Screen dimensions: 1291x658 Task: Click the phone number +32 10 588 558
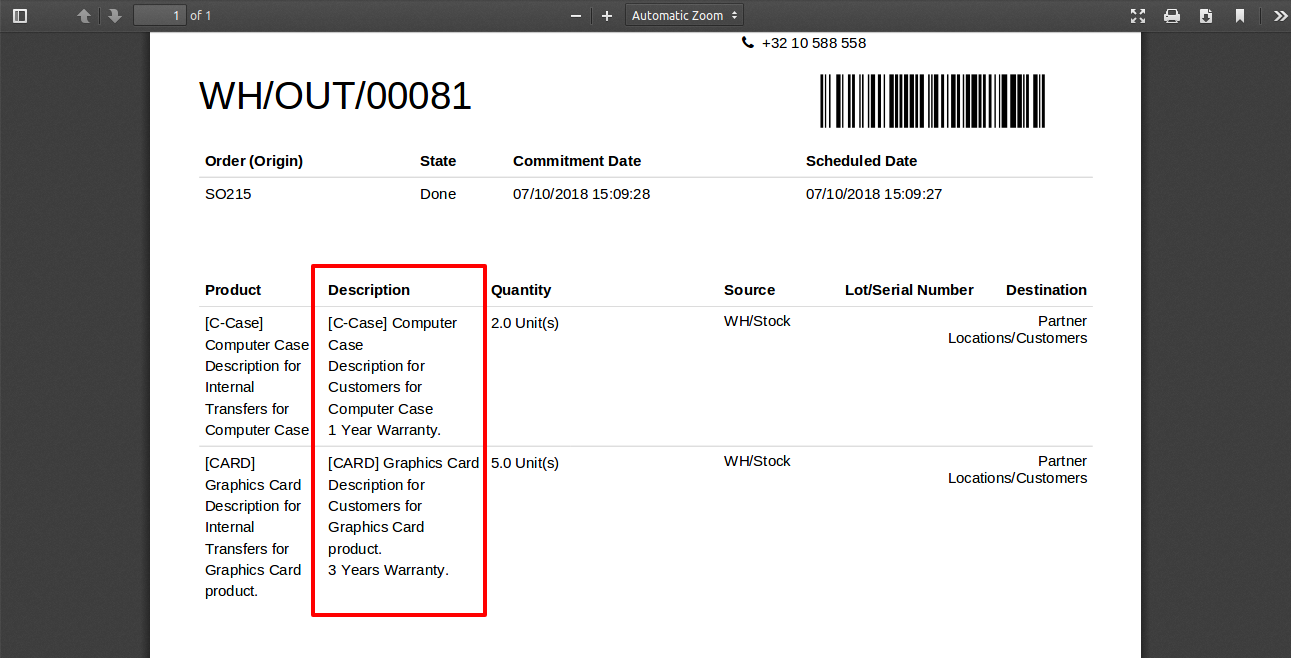click(813, 43)
